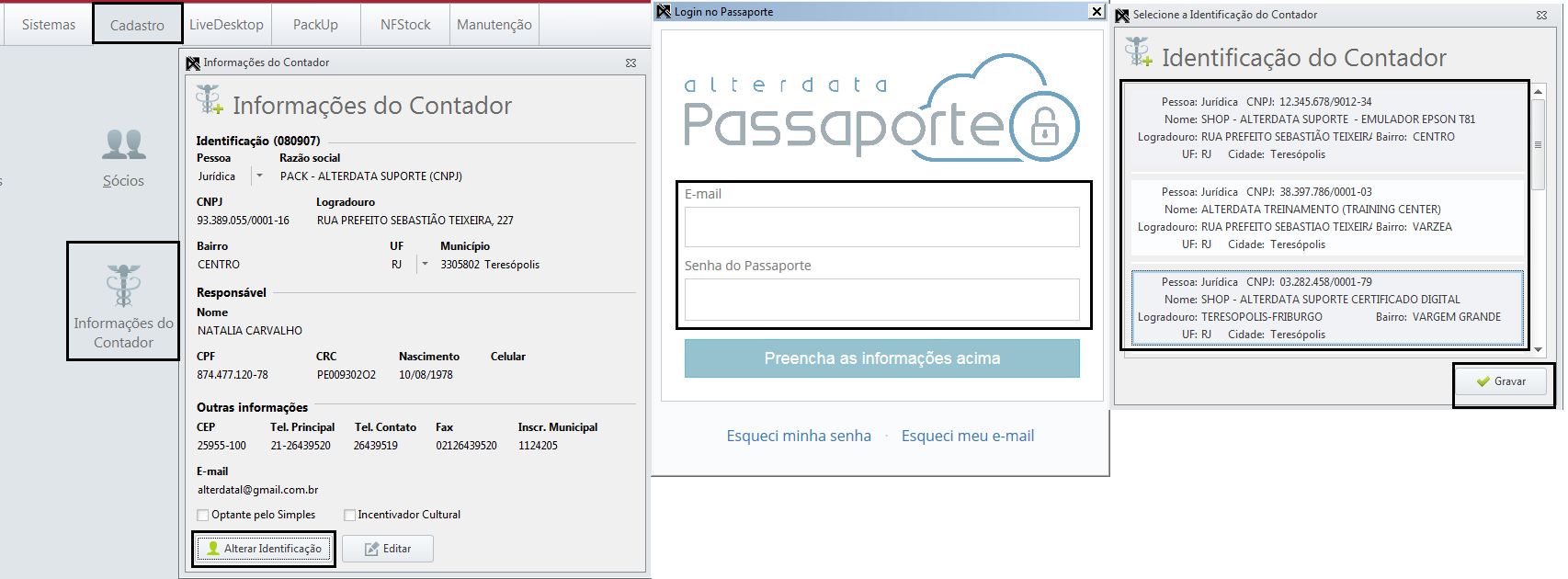The height and width of the screenshot is (579, 1568).
Task: Click caduceus icon beside Informações do Contador heading
Action: tap(210, 100)
